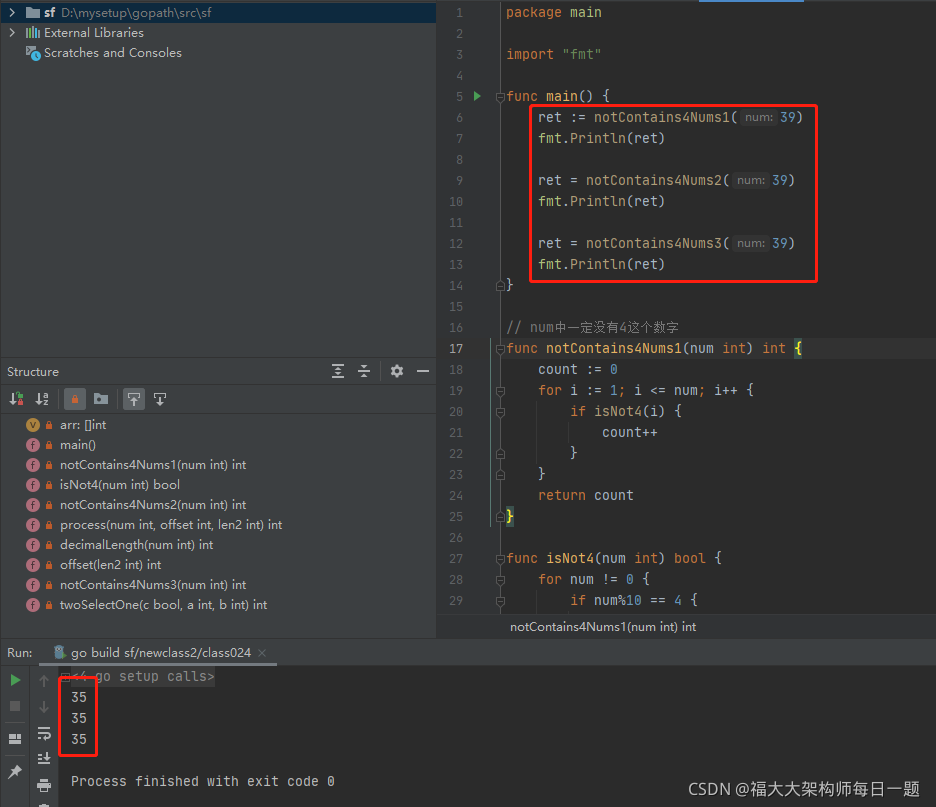Click Restore layout icon in Run panel

point(16,739)
